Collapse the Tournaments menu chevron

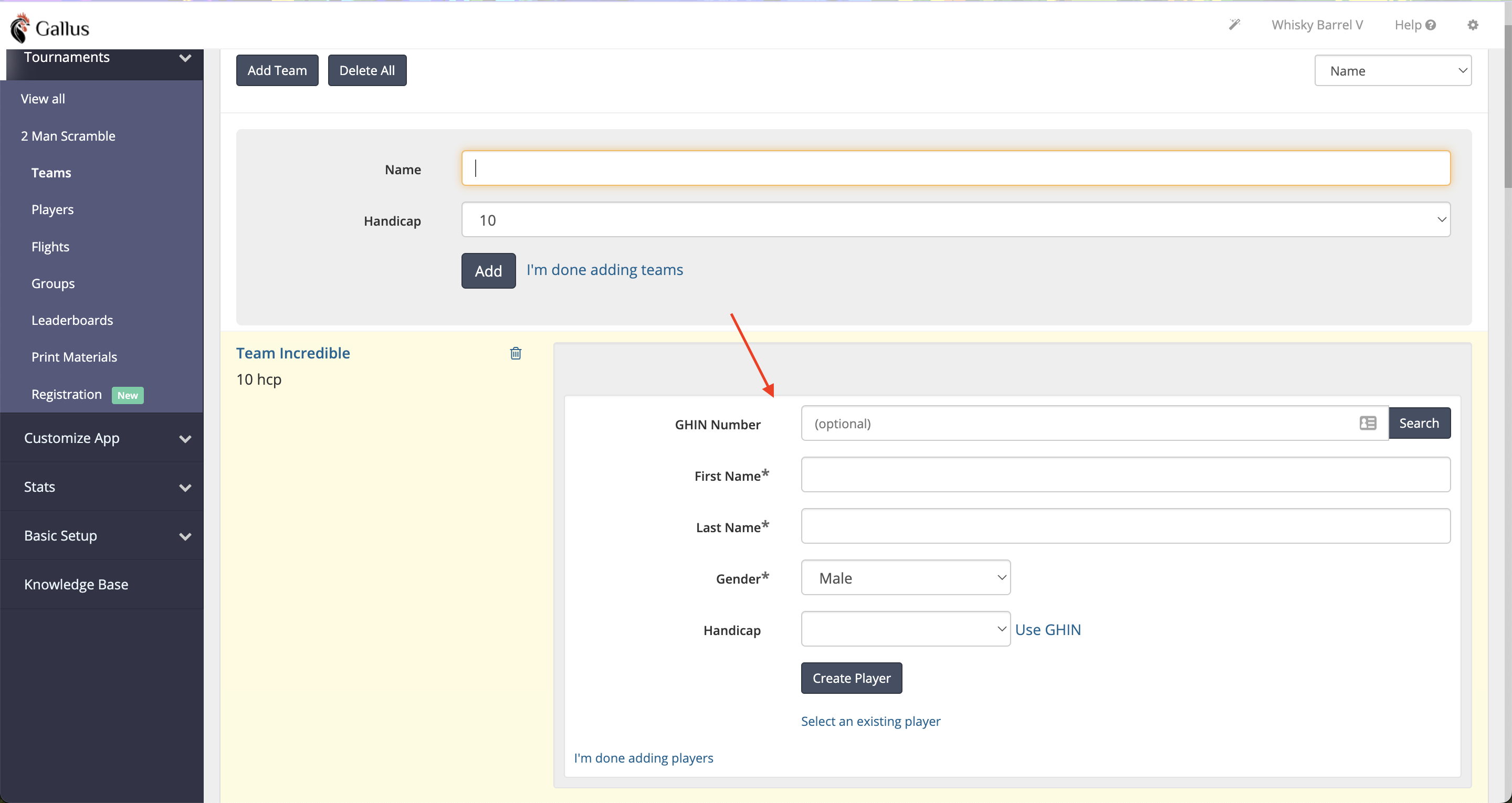pos(185,58)
